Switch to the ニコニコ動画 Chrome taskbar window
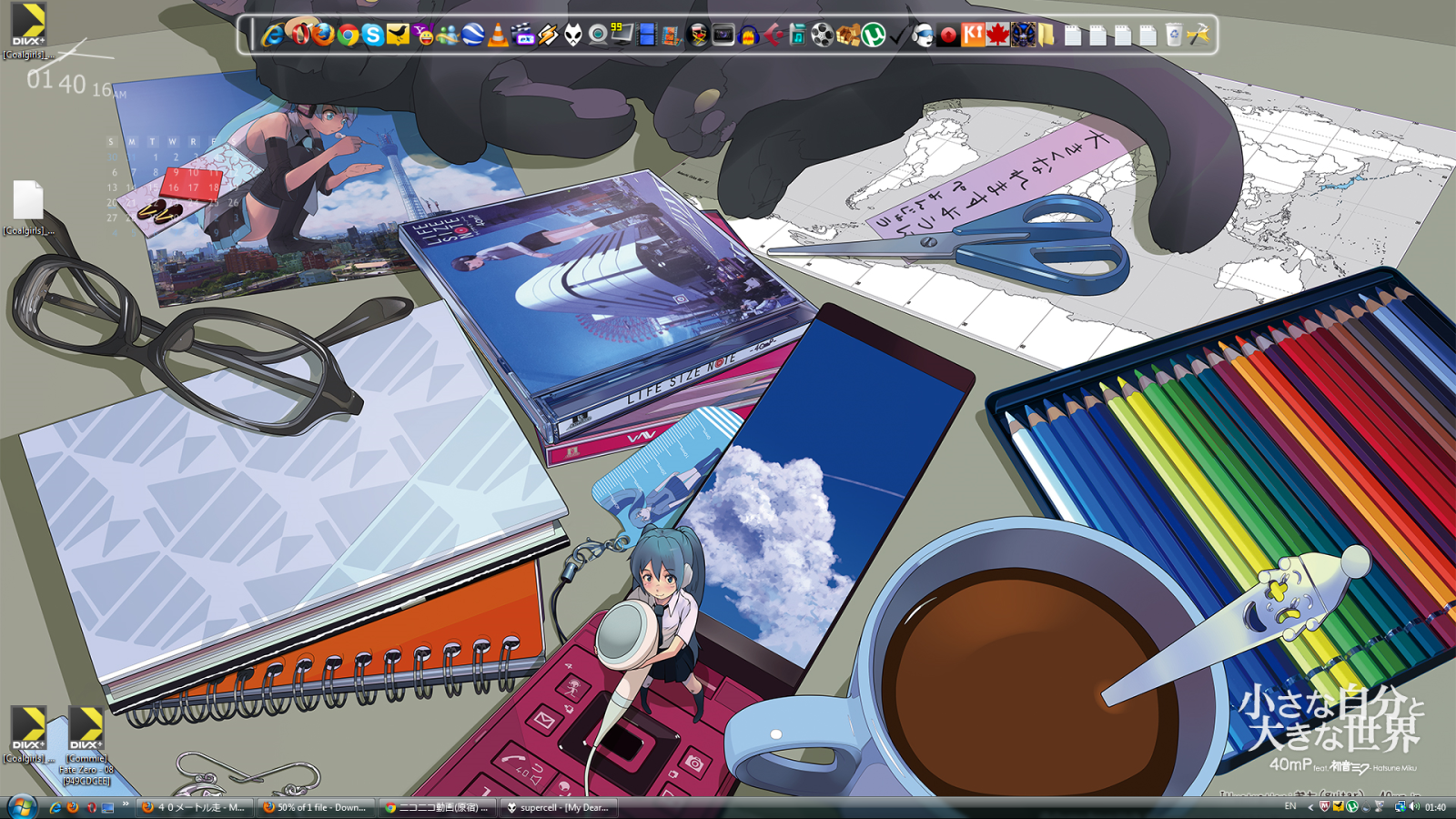The height and width of the screenshot is (819, 1456). (x=436, y=807)
